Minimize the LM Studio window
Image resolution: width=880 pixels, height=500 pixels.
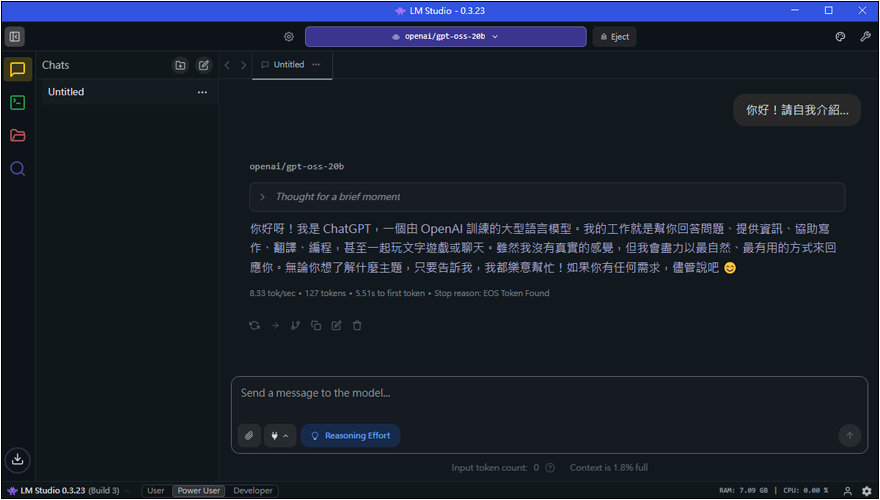point(795,11)
